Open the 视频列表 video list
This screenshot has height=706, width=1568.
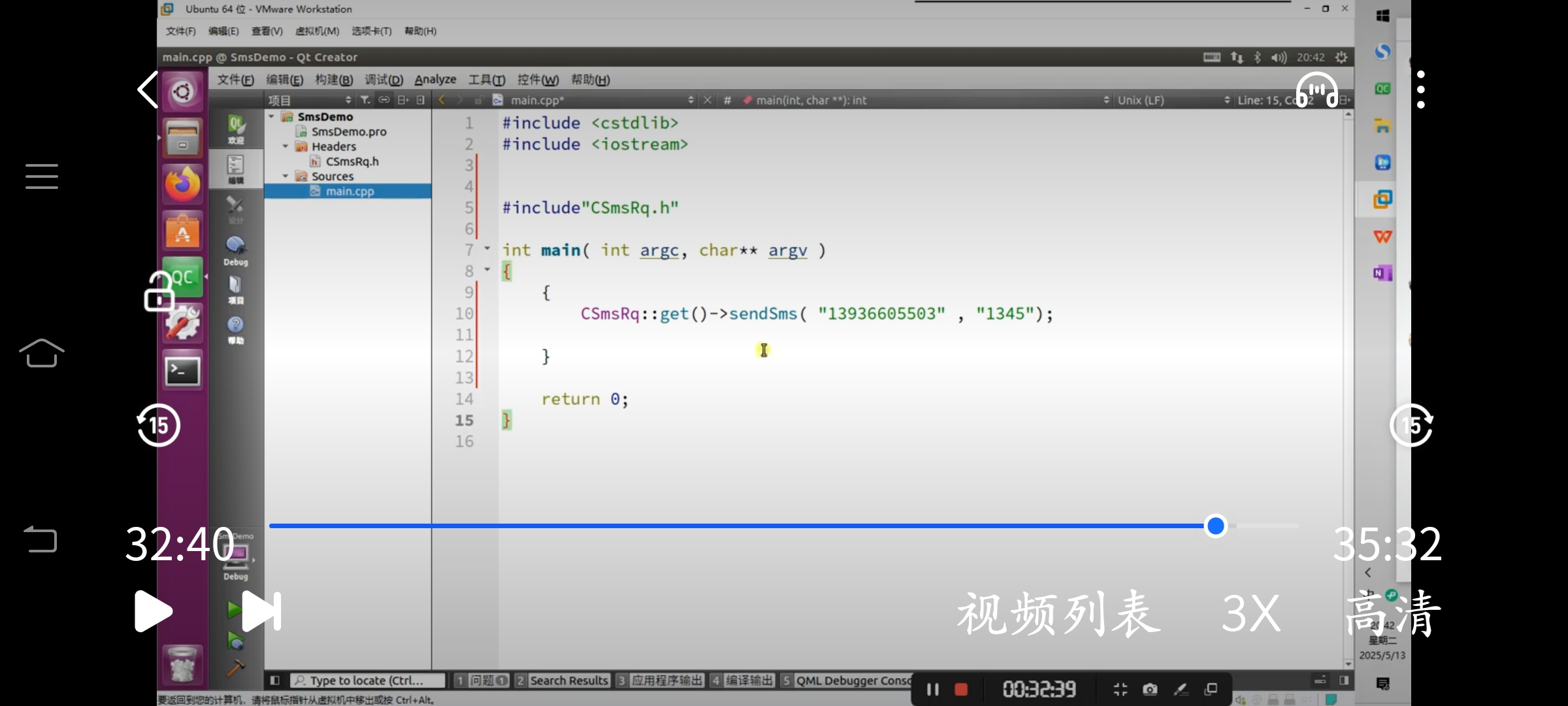[1058, 613]
